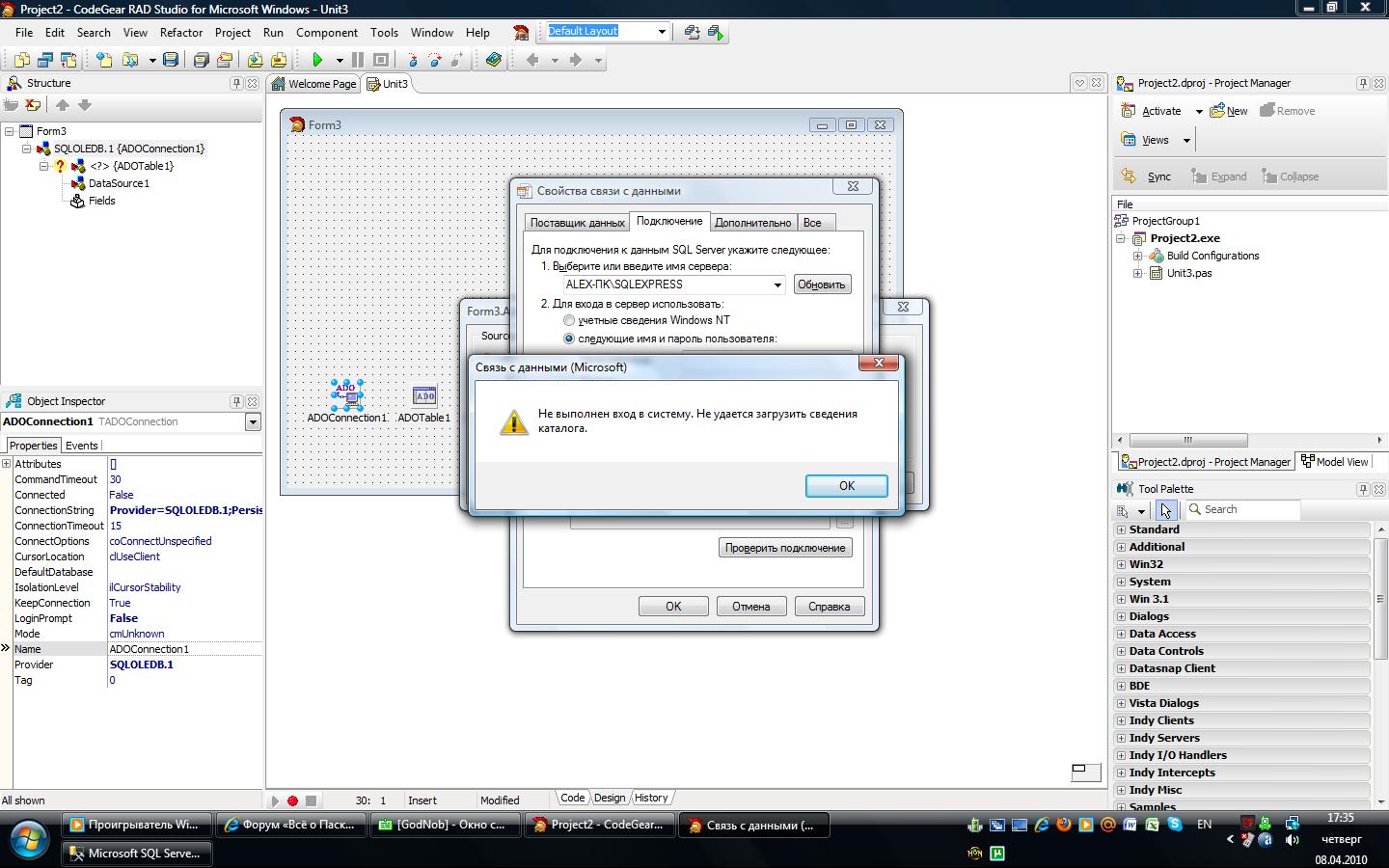The height and width of the screenshot is (868, 1389).
Task: Toggle pin on Project Manager panel
Action: (x=1363, y=83)
